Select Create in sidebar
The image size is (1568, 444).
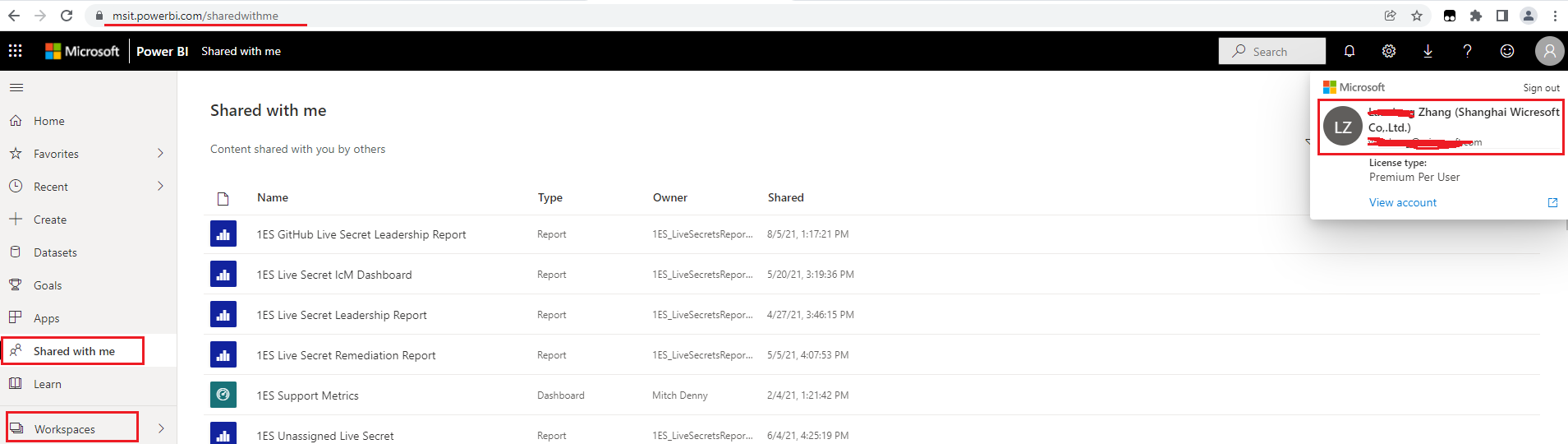pos(88,220)
